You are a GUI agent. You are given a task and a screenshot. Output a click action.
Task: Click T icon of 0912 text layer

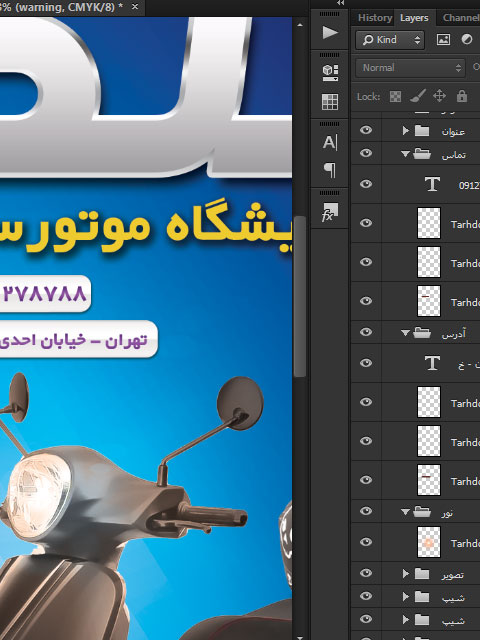point(432,184)
